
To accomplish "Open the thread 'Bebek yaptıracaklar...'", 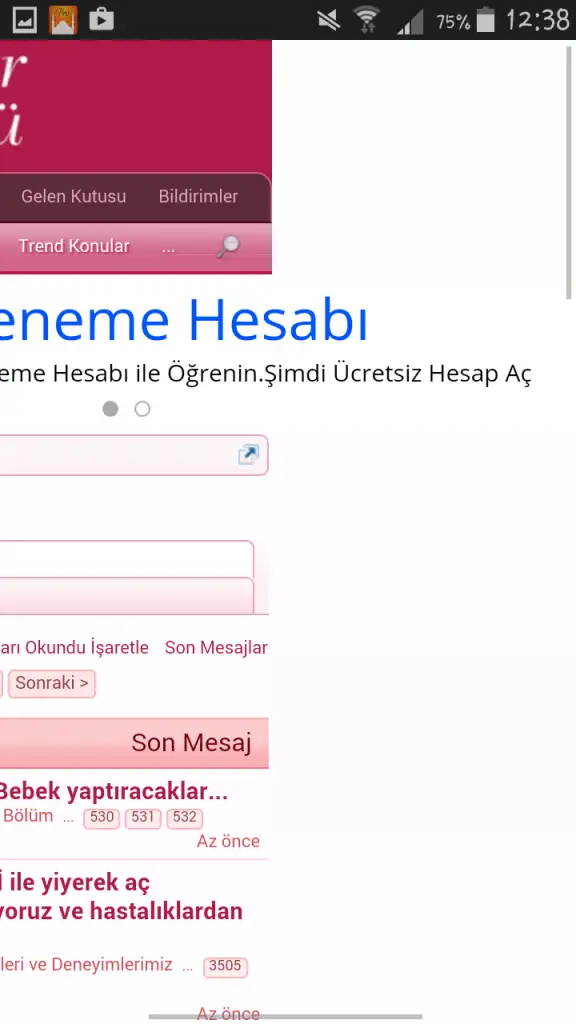I will click(x=114, y=791).
